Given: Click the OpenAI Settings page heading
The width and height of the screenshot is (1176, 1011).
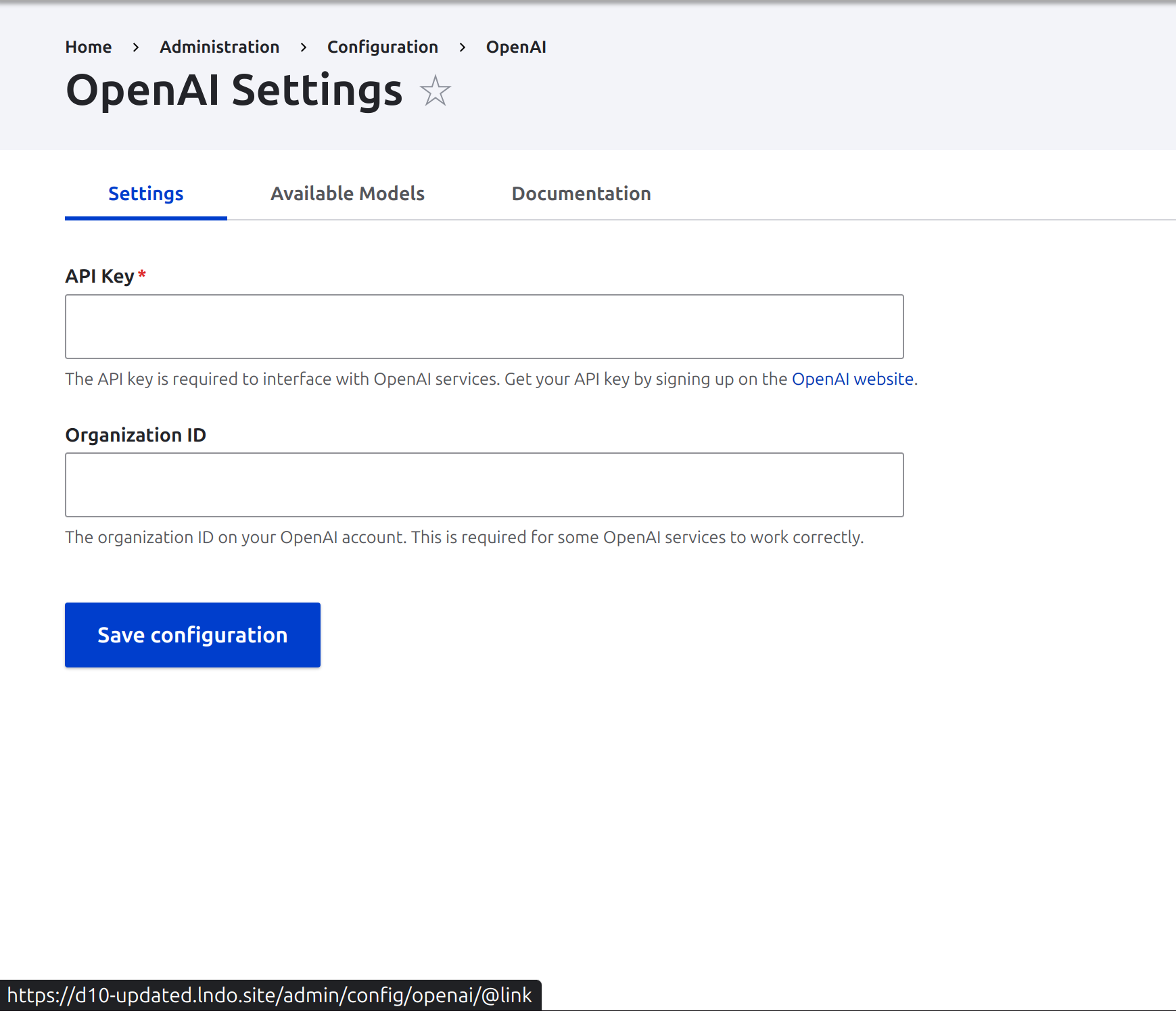Looking at the screenshot, I should coord(234,91).
